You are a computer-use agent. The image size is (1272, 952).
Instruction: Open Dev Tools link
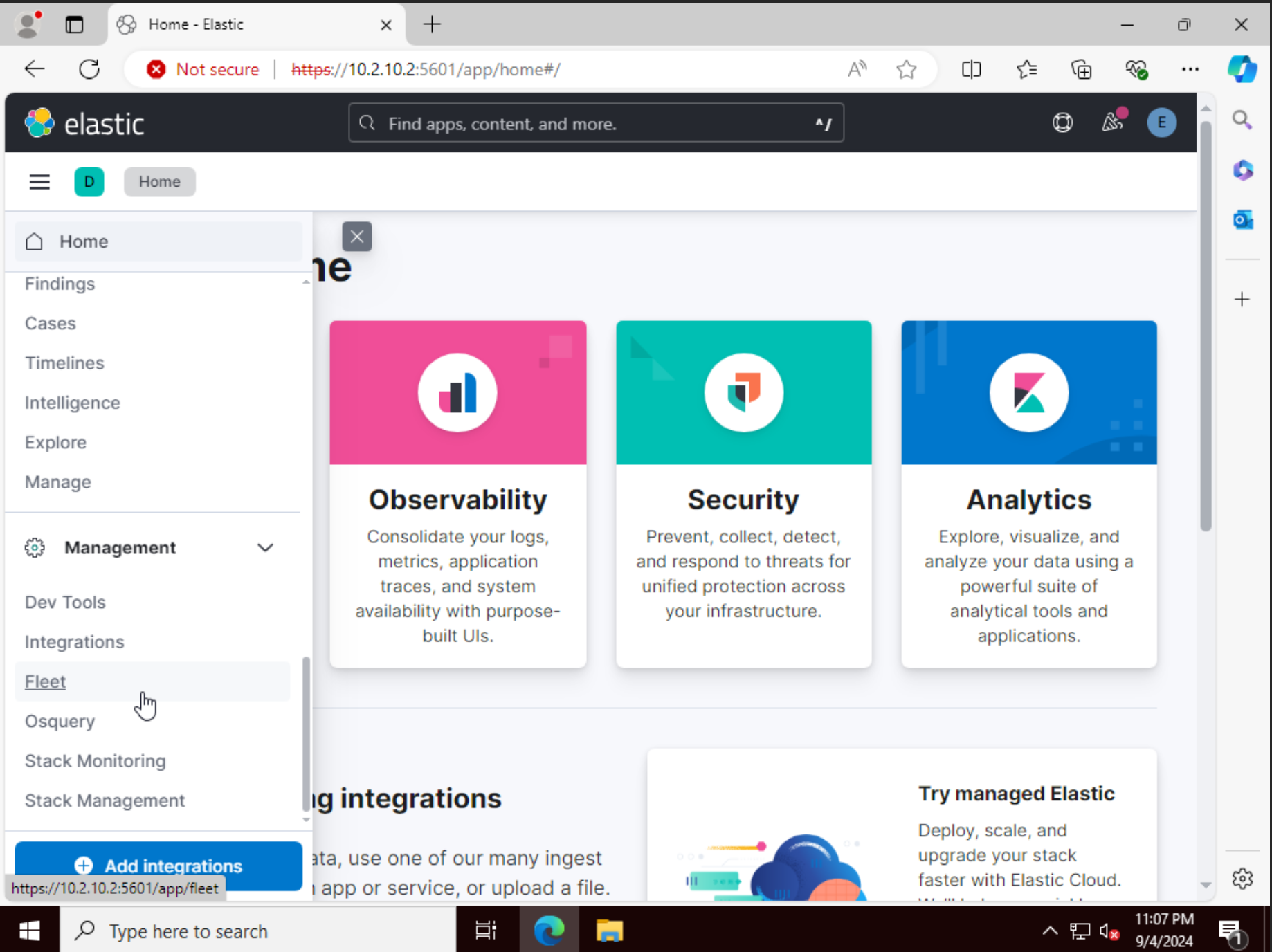point(66,602)
